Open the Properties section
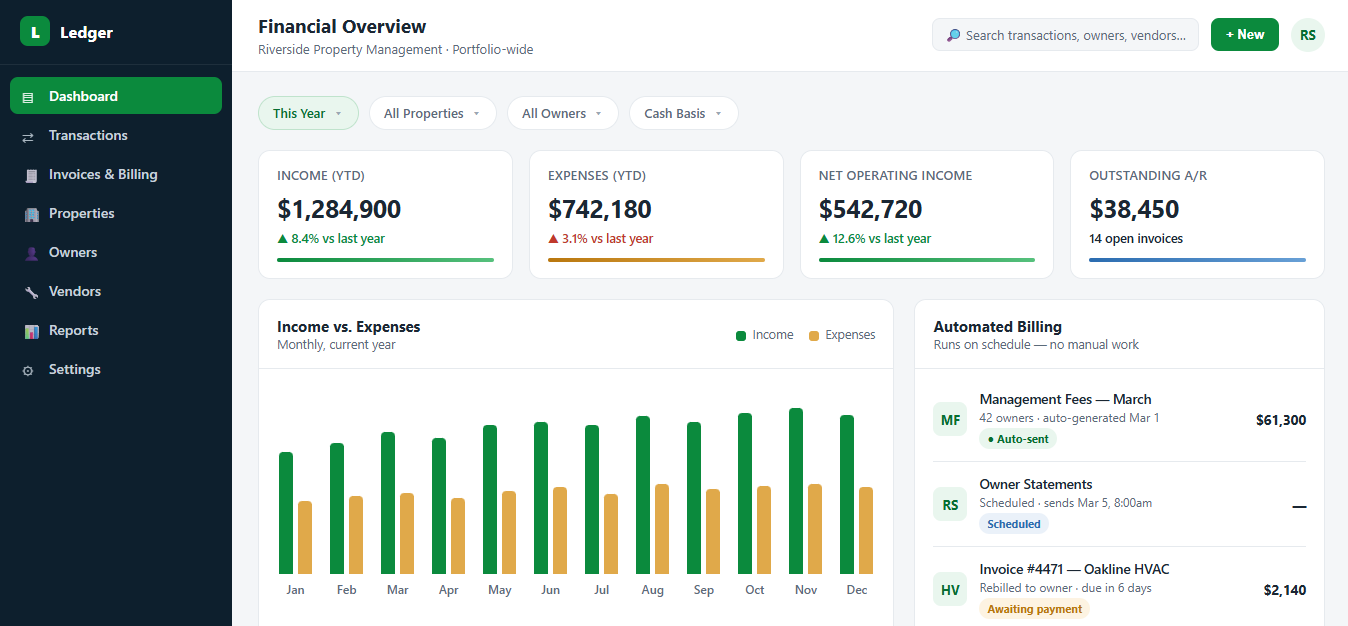1348x626 pixels. click(116, 213)
